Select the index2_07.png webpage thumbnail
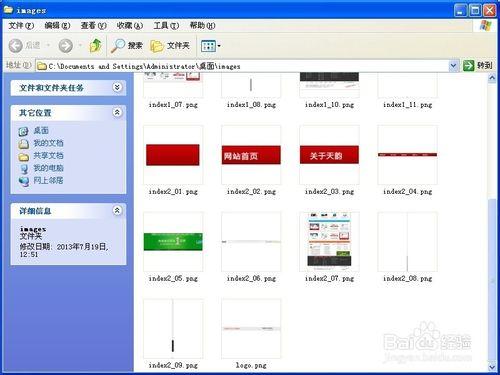Screen dimensions: 500x375 pyautogui.click(x=329, y=242)
